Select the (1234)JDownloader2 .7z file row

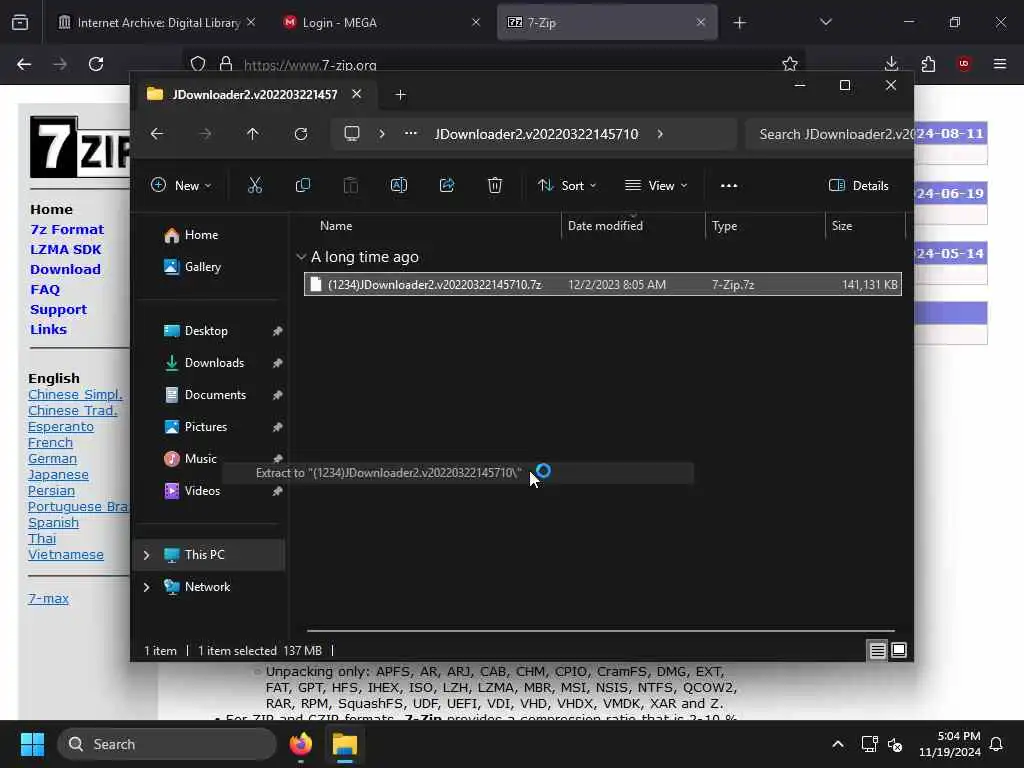603,285
